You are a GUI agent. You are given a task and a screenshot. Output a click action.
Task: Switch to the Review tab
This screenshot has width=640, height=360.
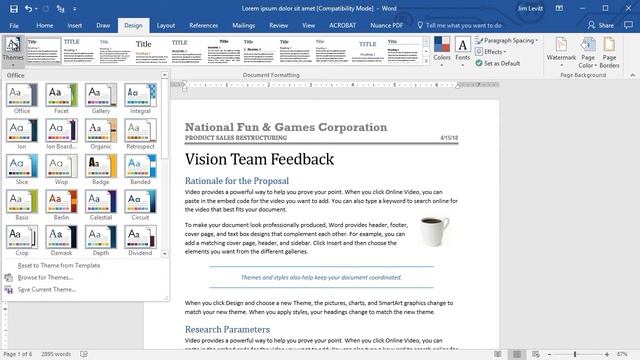tap(278, 25)
